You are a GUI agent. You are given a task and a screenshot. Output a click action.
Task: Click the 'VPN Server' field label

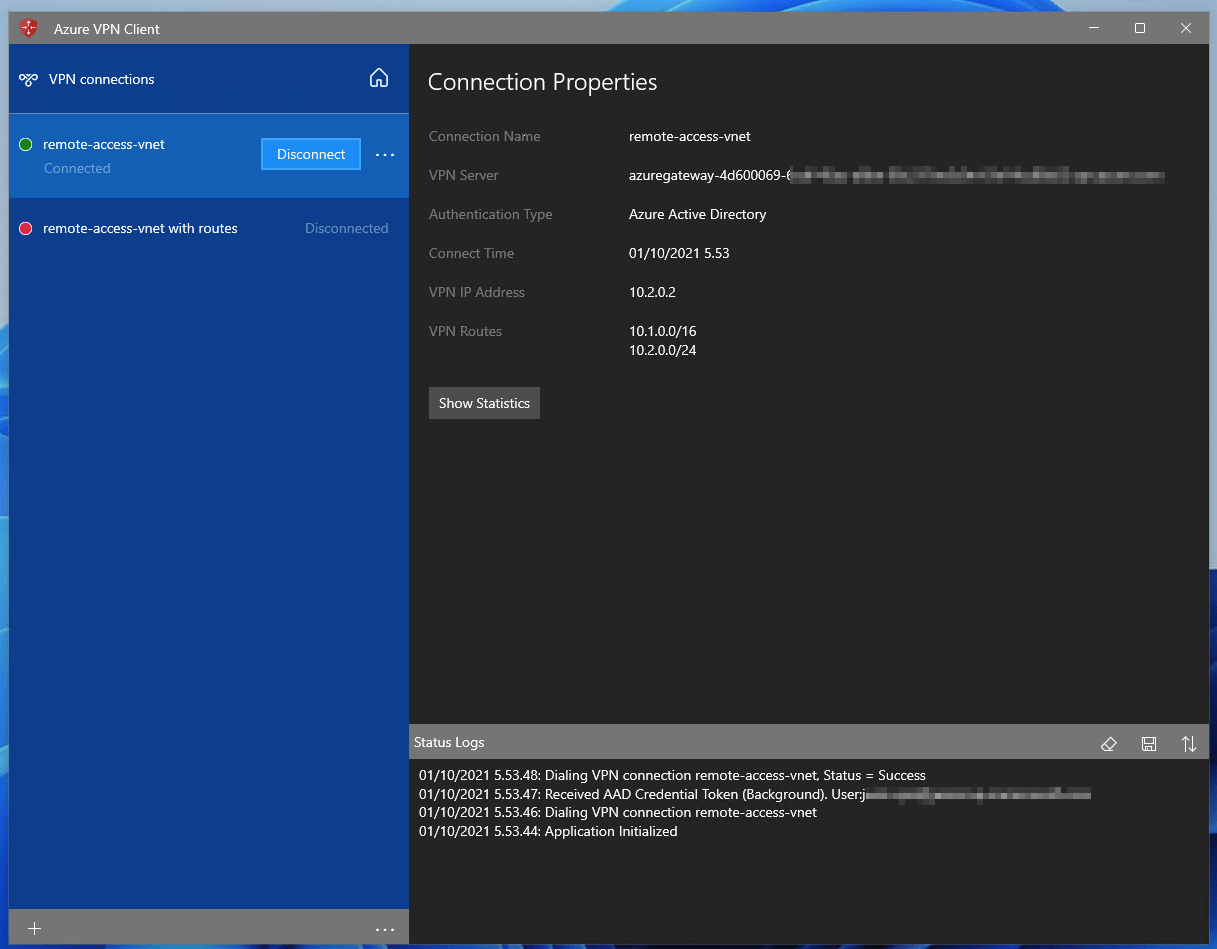coord(463,175)
